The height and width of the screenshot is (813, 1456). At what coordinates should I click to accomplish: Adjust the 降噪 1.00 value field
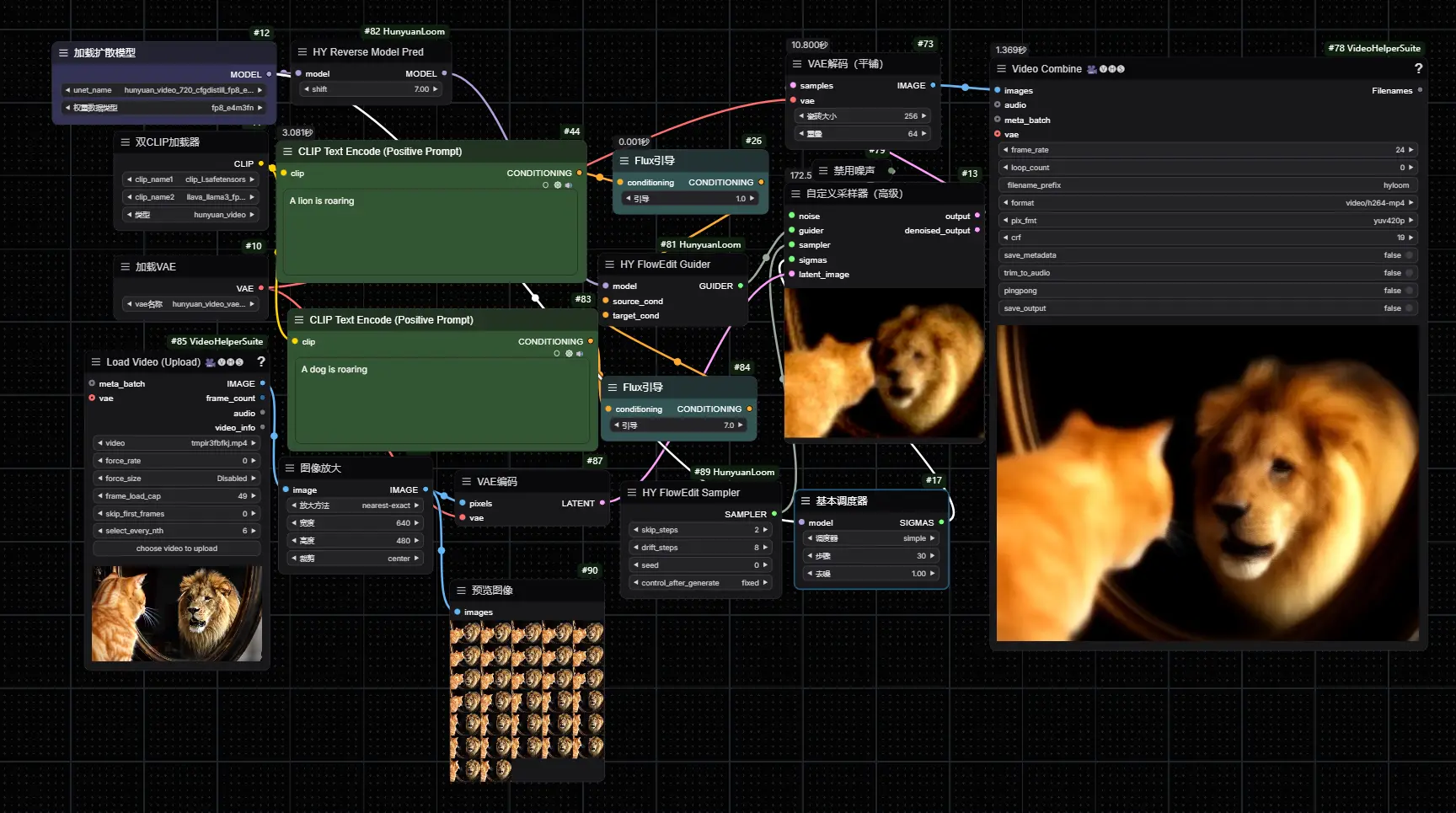pos(871,574)
